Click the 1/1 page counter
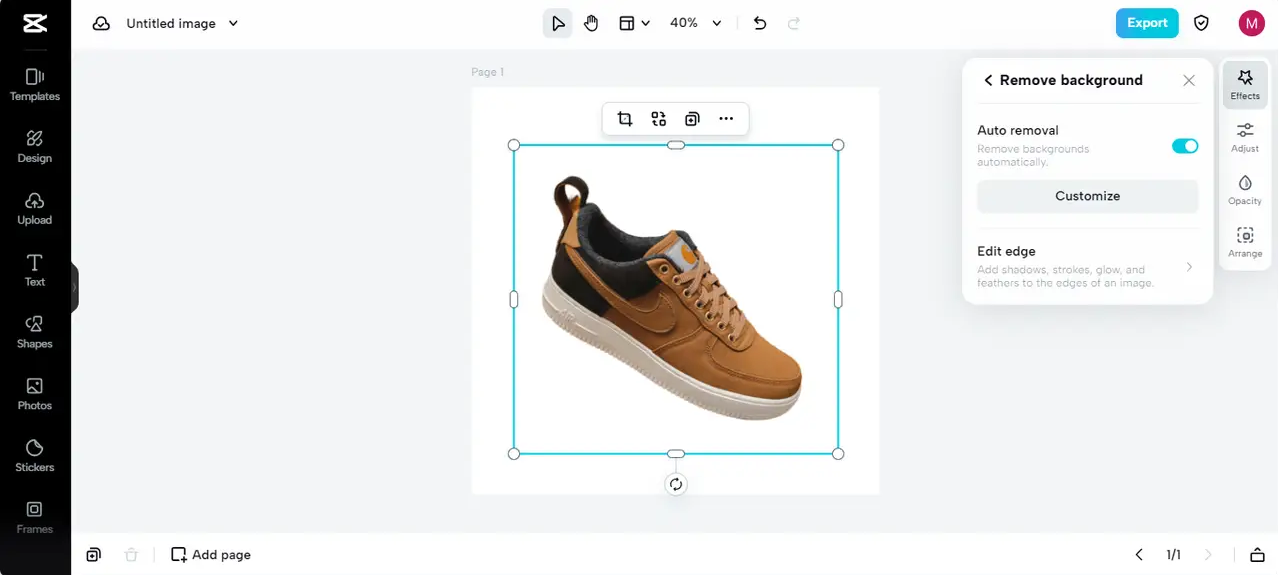This screenshot has height=575, width=1278. coord(1174,554)
